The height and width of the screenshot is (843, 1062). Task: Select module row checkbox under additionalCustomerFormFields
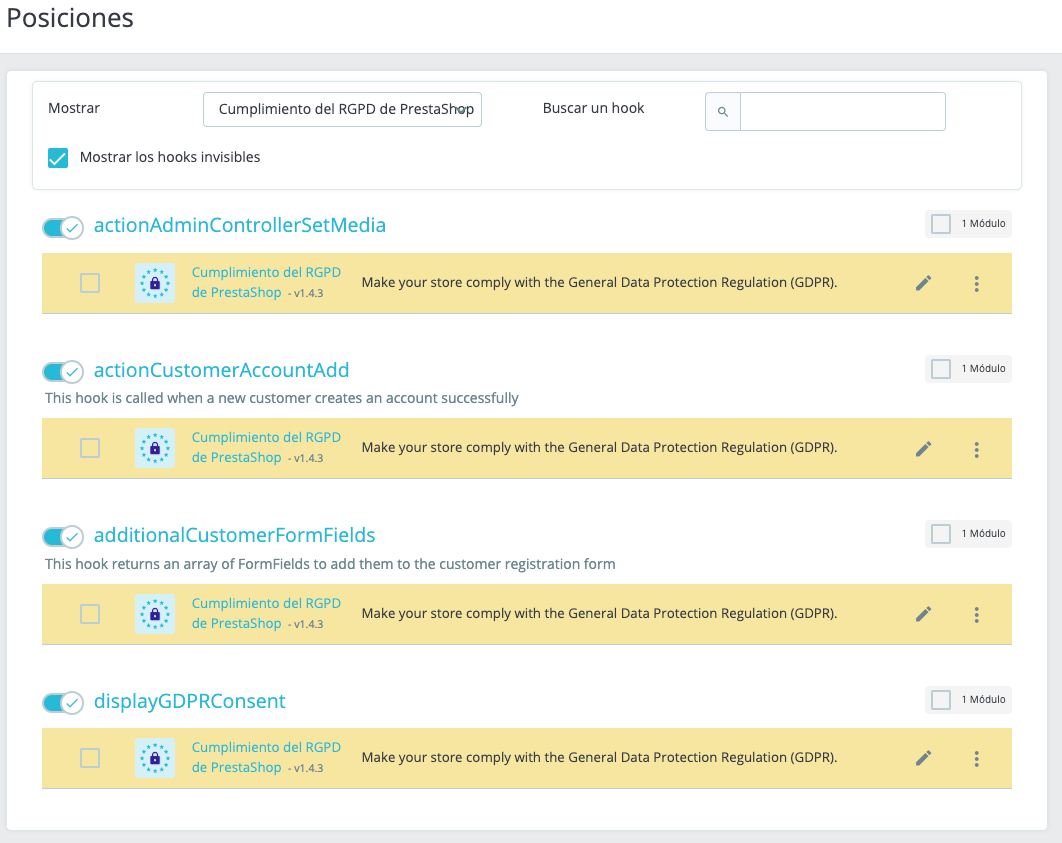[x=90, y=614]
